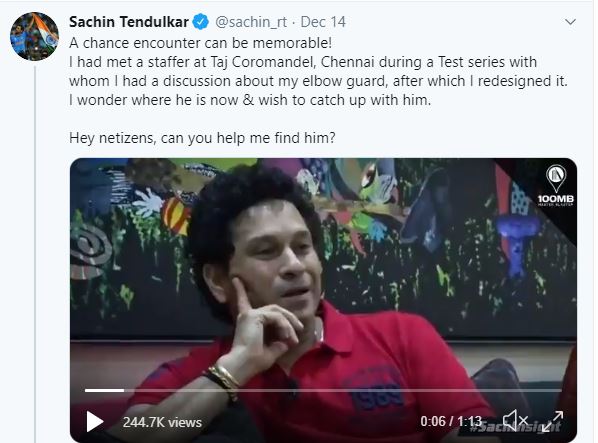Play the video with the play button
The width and height of the screenshot is (598, 443).
[95, 422]
